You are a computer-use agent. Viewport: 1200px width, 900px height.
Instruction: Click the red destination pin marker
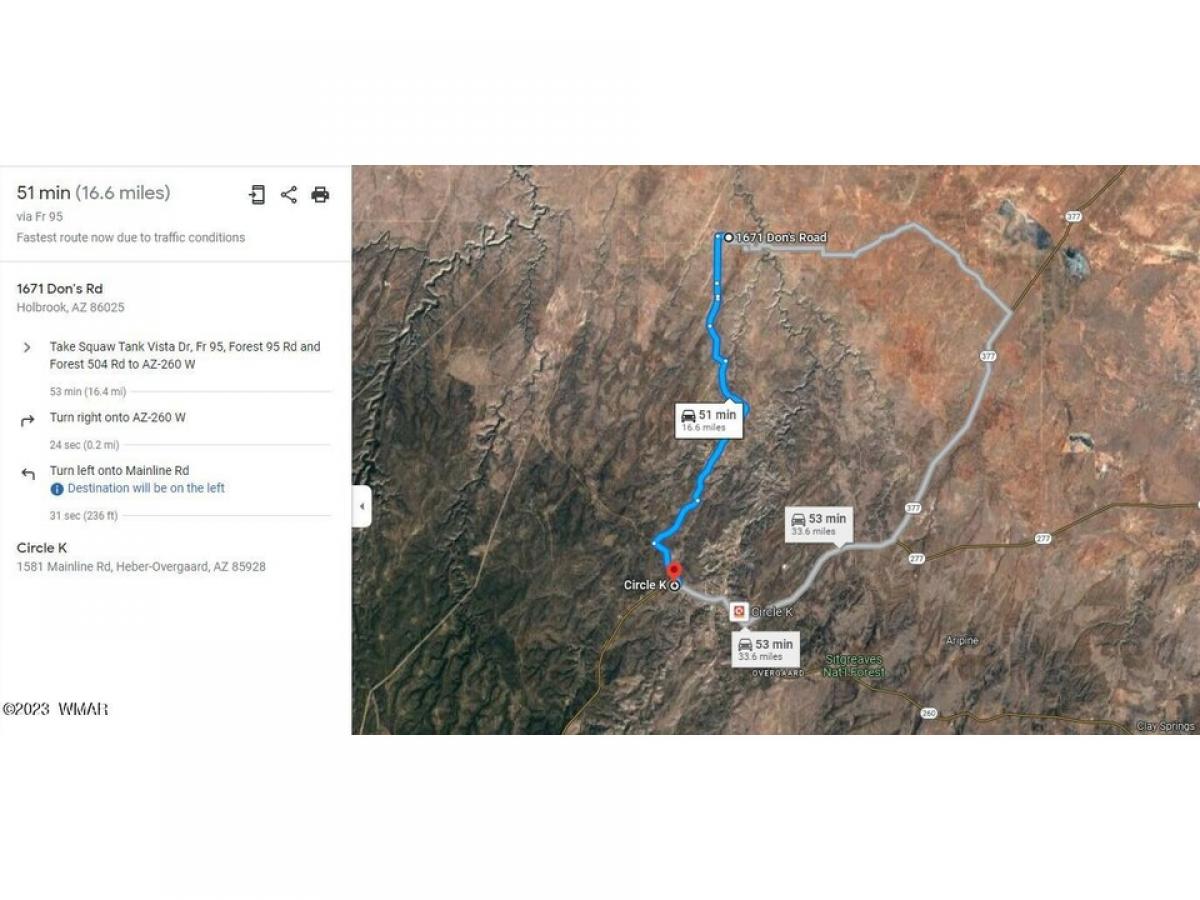pyautogui.click(x=674, y=573)
